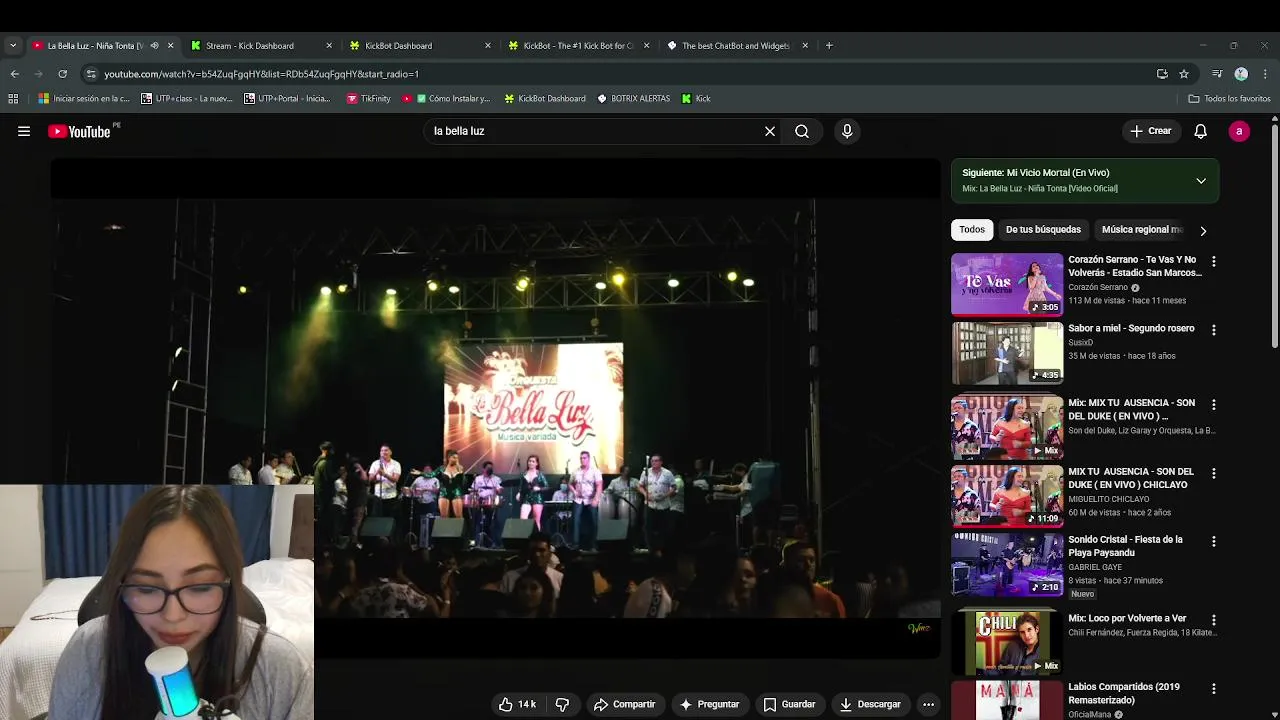Open Sonido Cristal video thumbnail
The image size is (1280, 720).
coord(1007,564)
